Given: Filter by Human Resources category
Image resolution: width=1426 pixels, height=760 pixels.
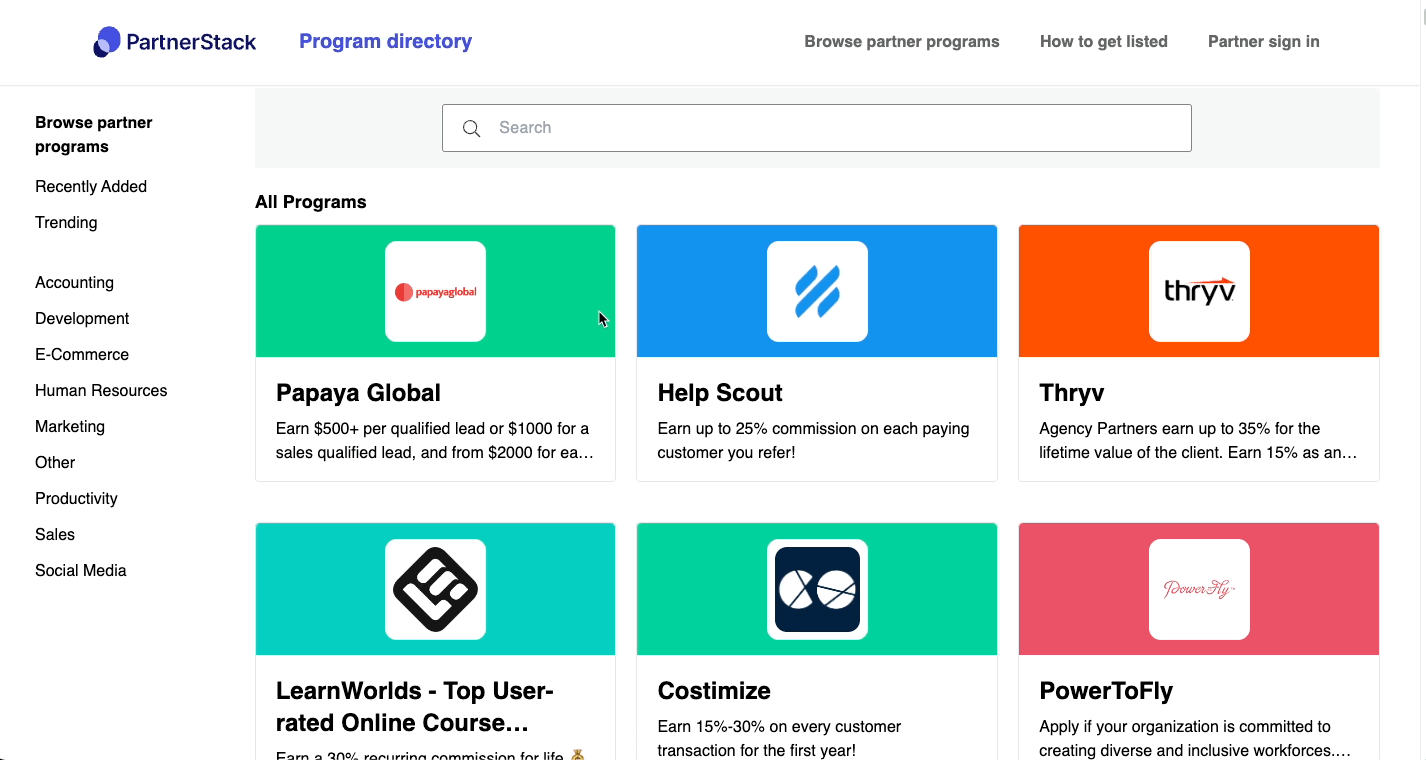Looking at the screenshot, I should (x=101, y=390).
